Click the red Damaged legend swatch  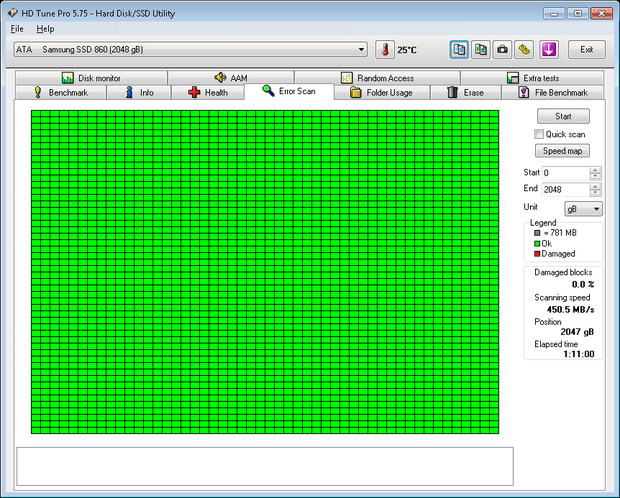click(x=537, y=254)
